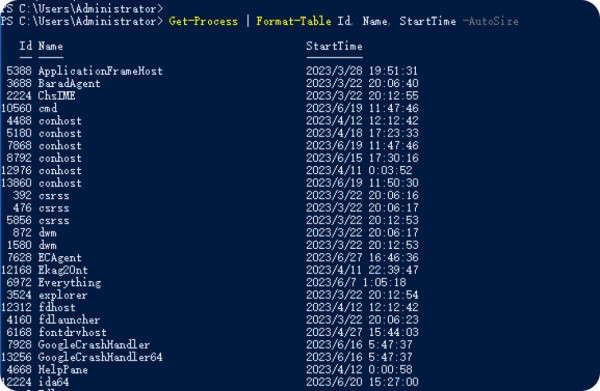Viewport: 600px width, 391px height.
Task: Select the GoogleCrashHandler64 process name
Action: [100, 357]
